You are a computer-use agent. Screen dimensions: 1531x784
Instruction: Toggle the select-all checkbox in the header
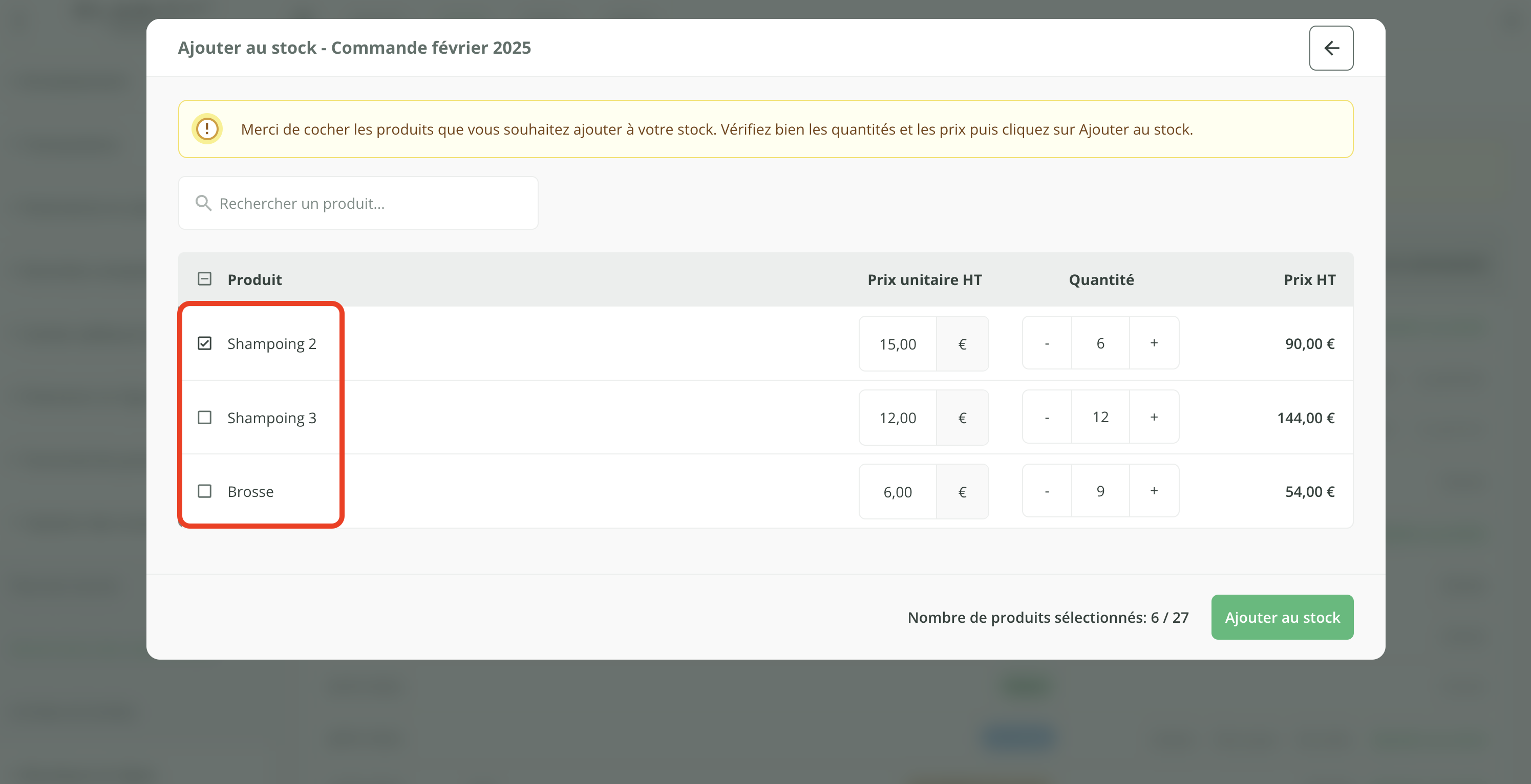[x=204, y=279]
